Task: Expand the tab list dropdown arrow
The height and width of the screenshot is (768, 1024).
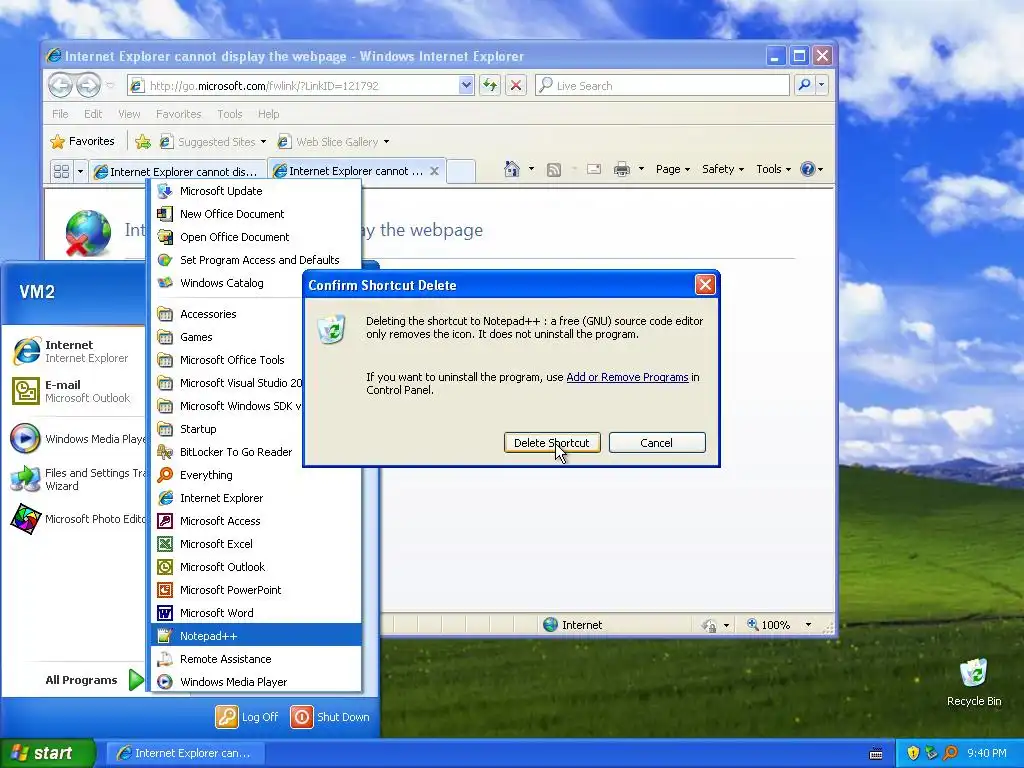Action: tap(80, 171)
